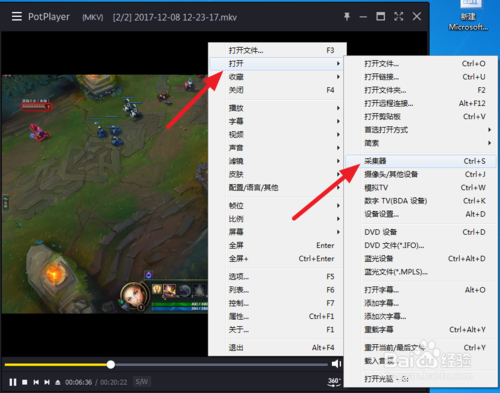This screenshot has width=500, height=393.
Task: Select 数字 TV(BDA 设备) Ctrl+K
Action: tap(421, 201)
